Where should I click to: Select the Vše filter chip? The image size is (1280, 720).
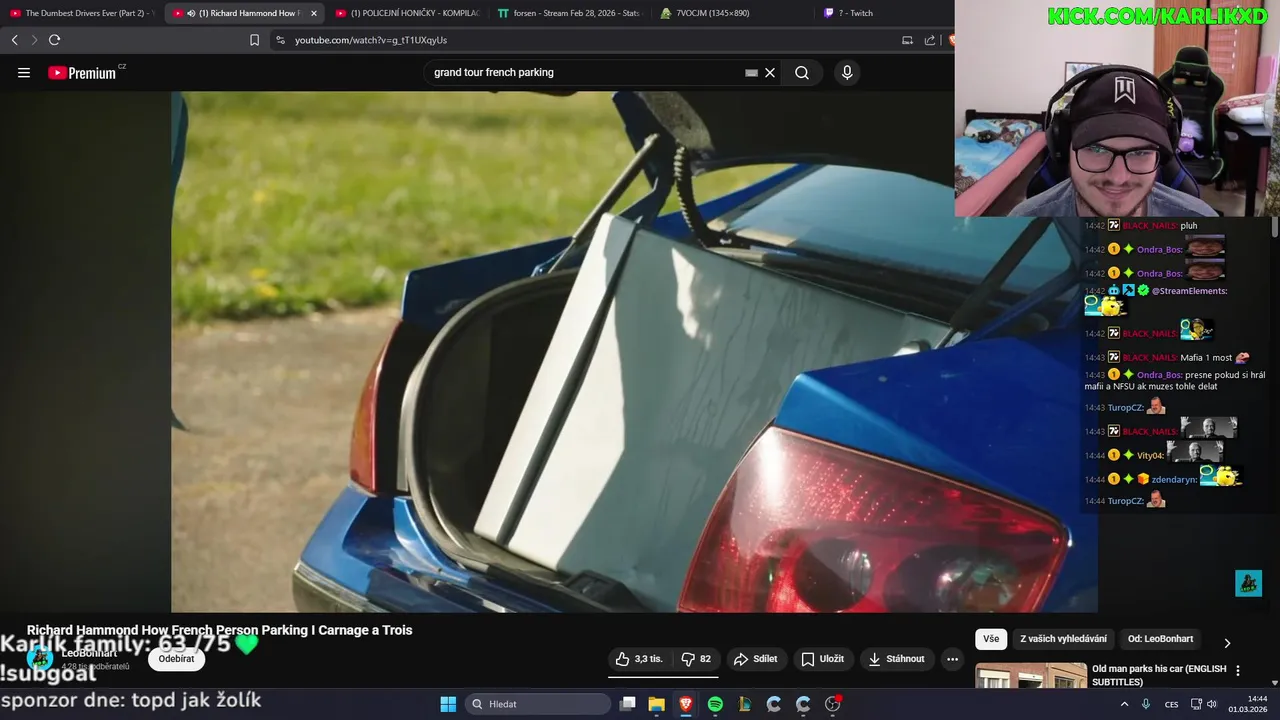[x=990, y=639]
